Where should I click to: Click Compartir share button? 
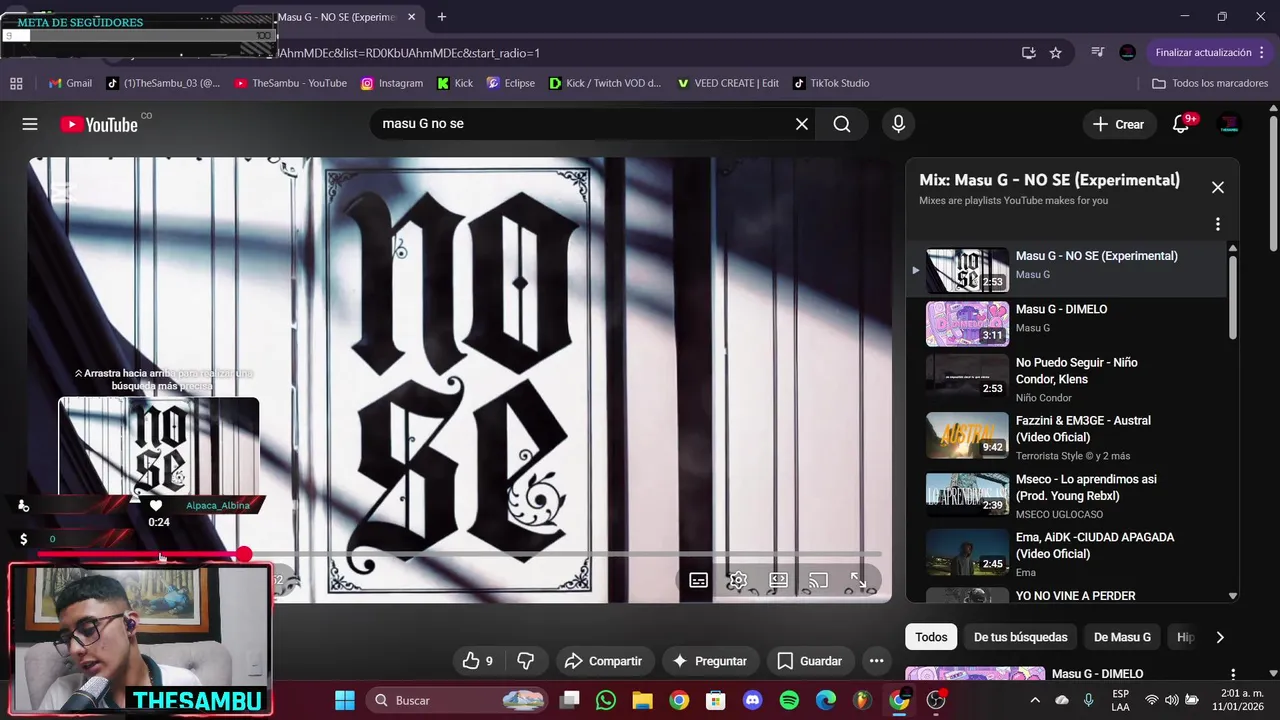tap(603, 661)
